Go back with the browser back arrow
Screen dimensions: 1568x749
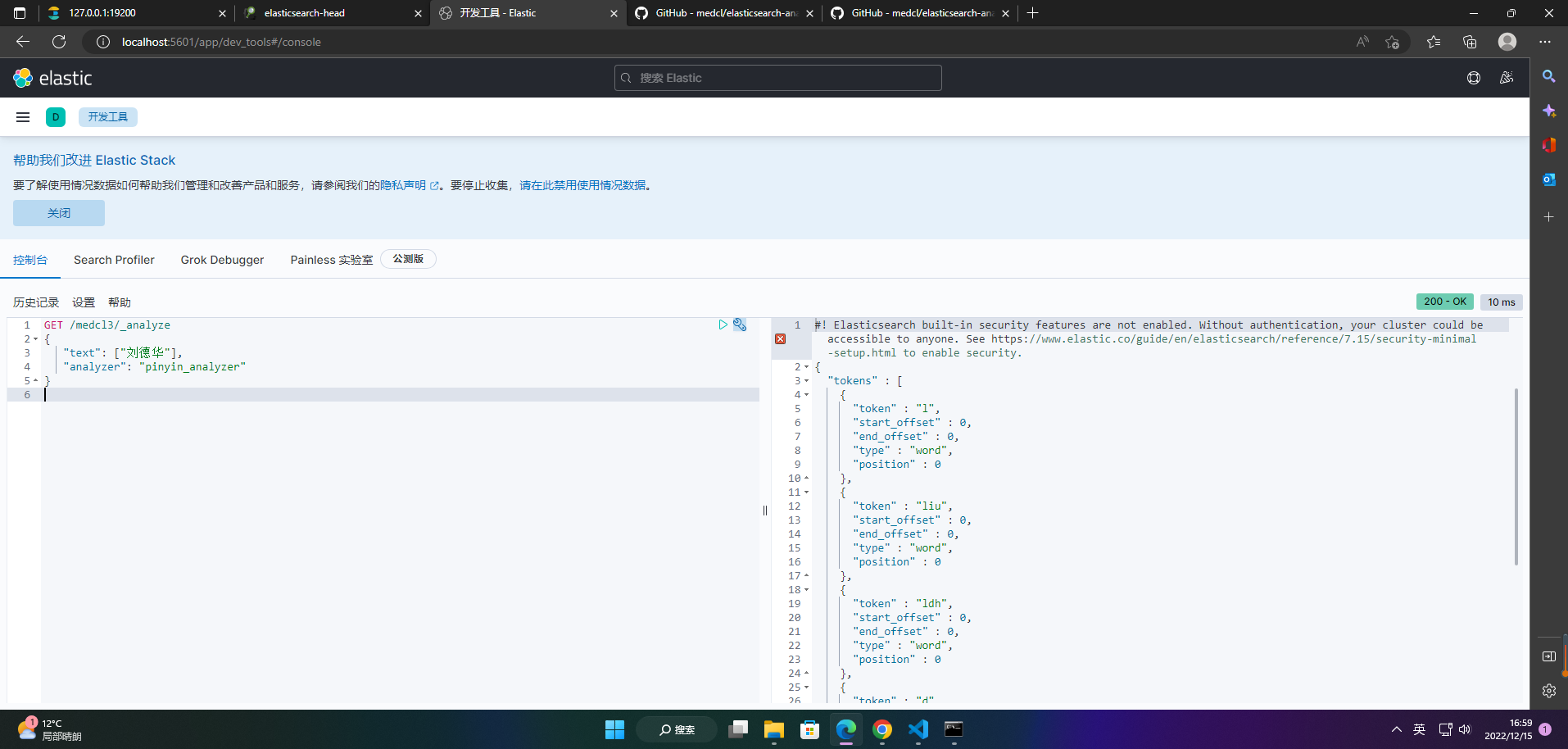click(23, 42)
